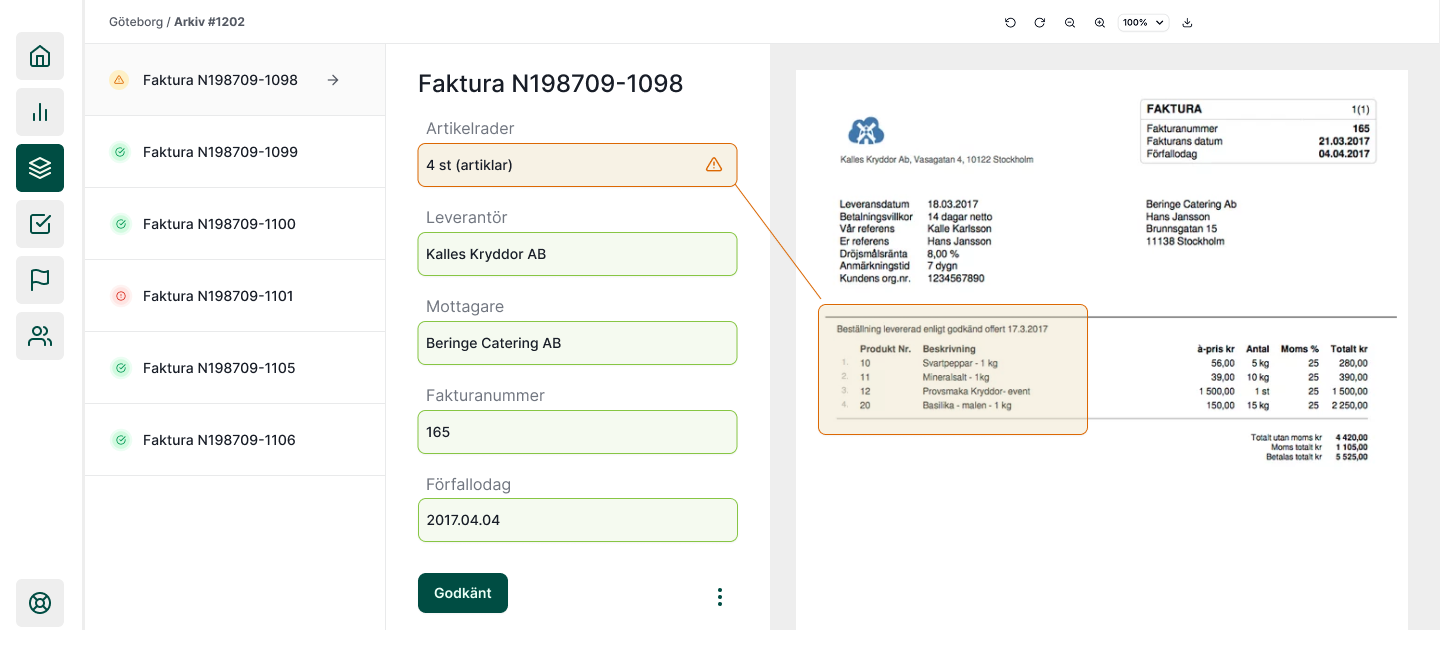The image size is (1440, 651).
Task: Click the Artikelrader warning field
Action: click(x=577, y=165)
